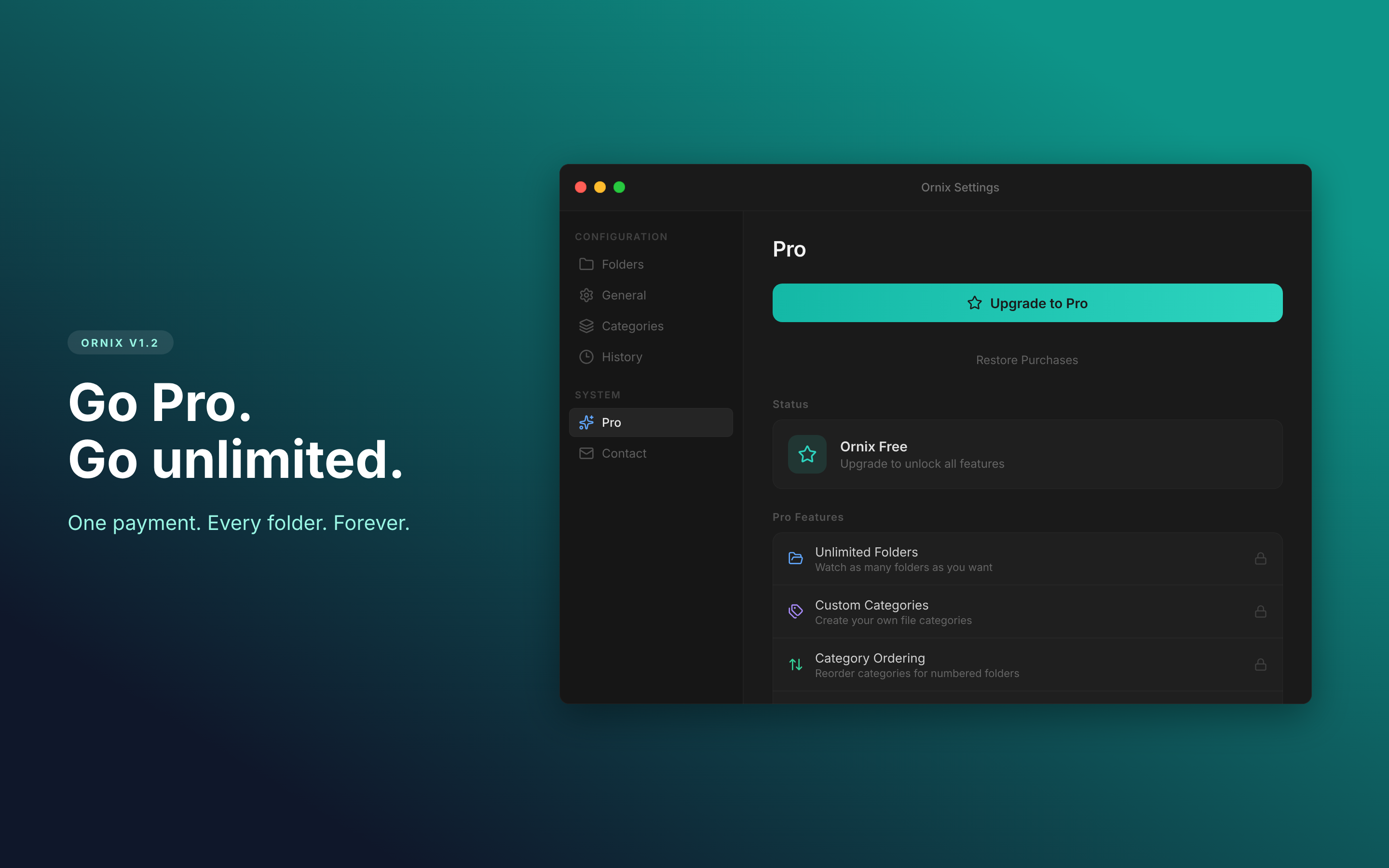1389x868 pixels.
Task: Open Contact via the envelope icon
Action: [x=586, y=453]
